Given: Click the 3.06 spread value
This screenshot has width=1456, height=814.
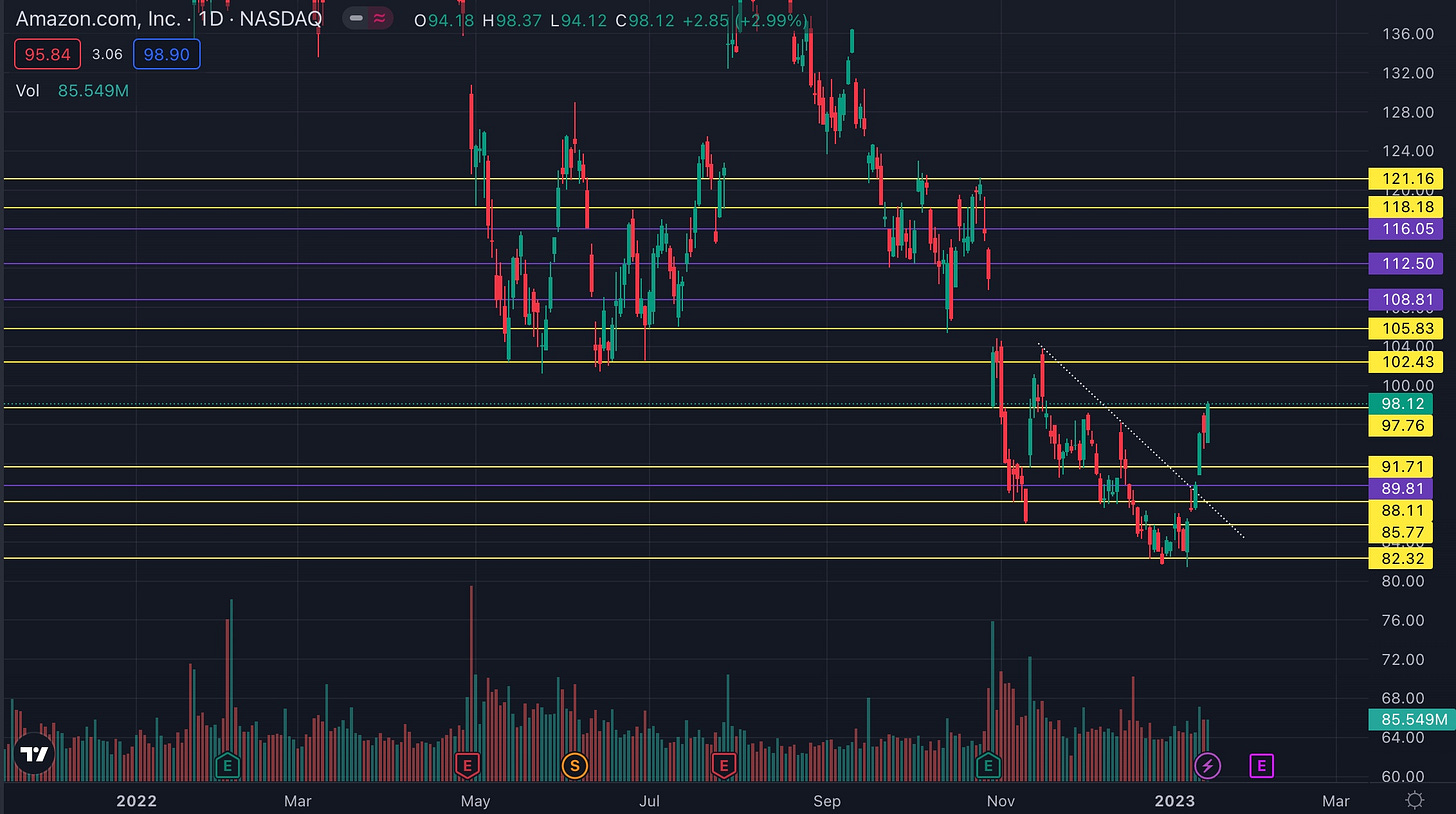Looking at the screenshot, I should click(106, 54).
